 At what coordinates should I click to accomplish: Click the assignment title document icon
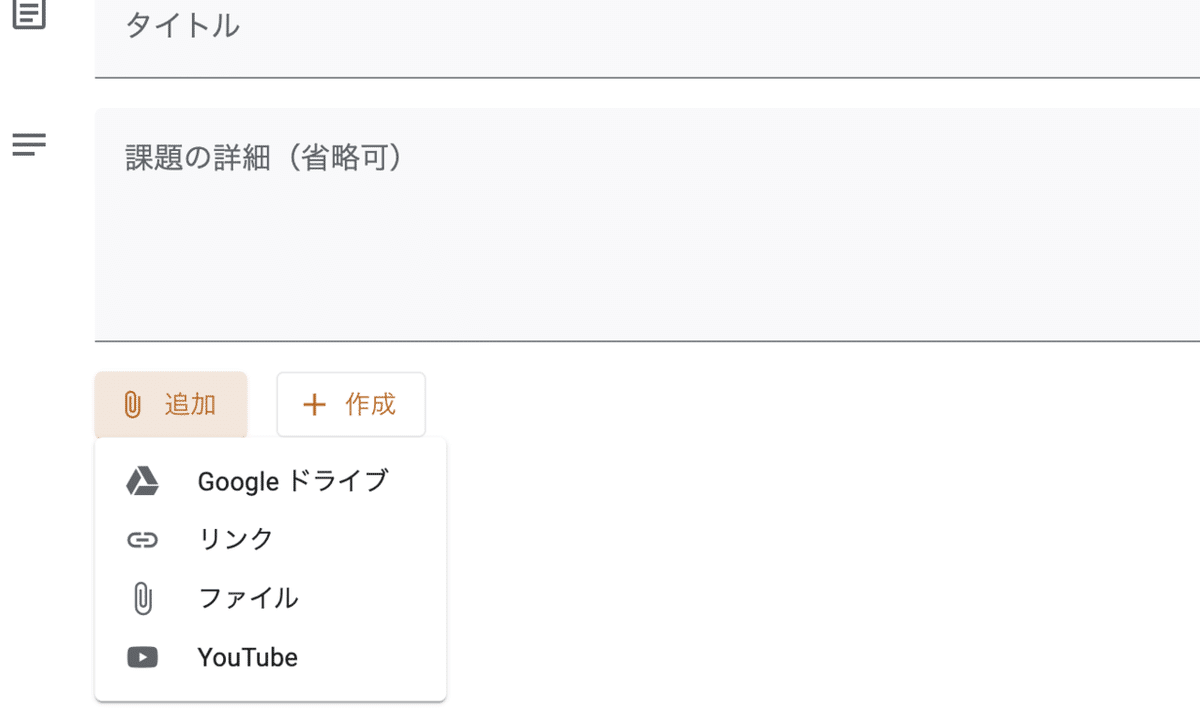(x=28, y=15)
